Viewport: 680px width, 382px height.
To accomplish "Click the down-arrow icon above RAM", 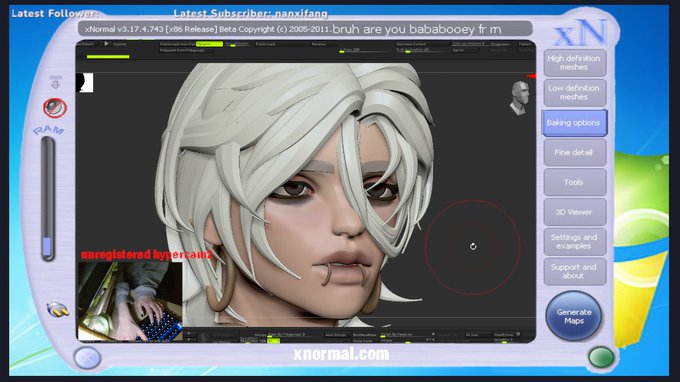I will pos(55,82).
